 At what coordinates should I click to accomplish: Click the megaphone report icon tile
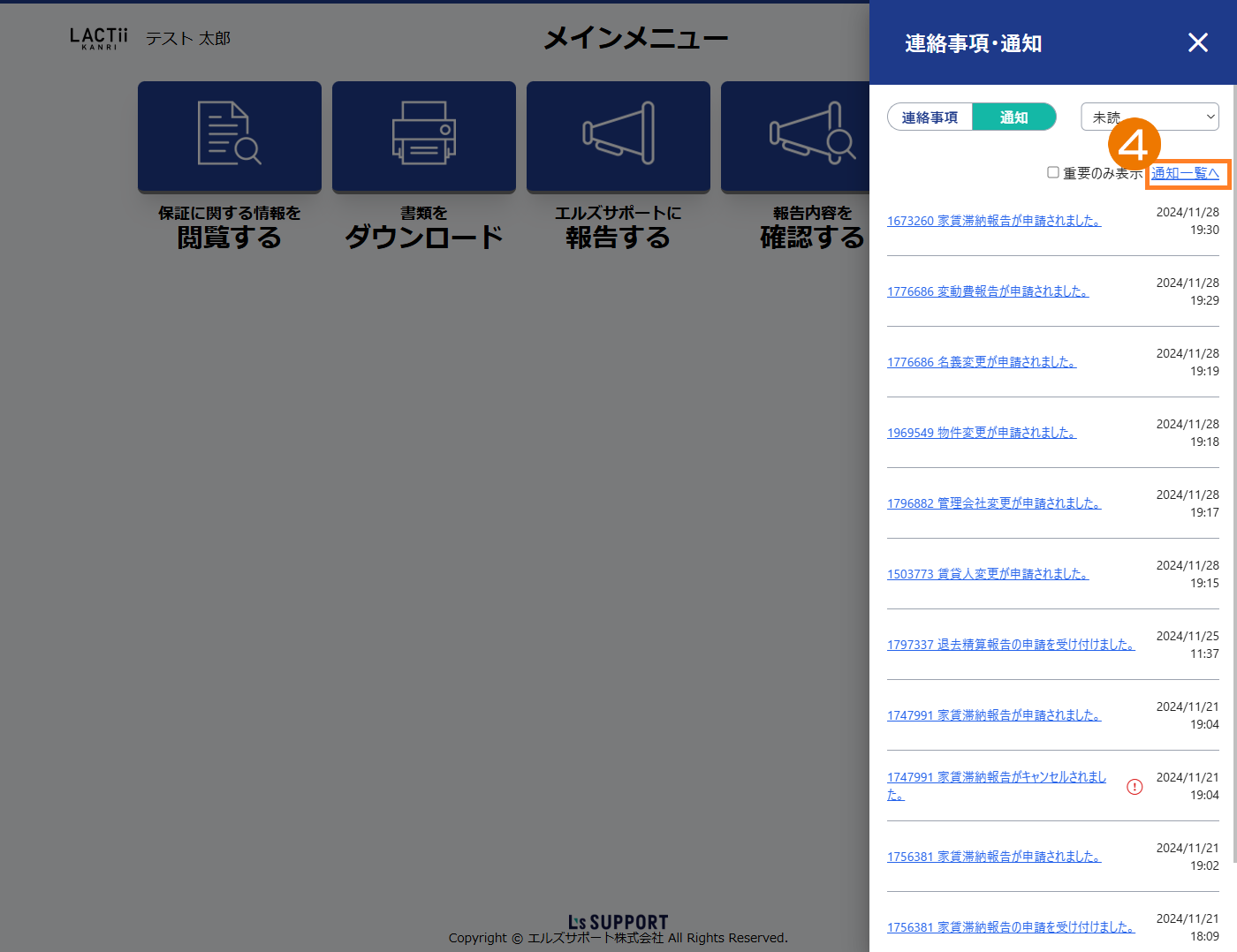pos(618,135)
